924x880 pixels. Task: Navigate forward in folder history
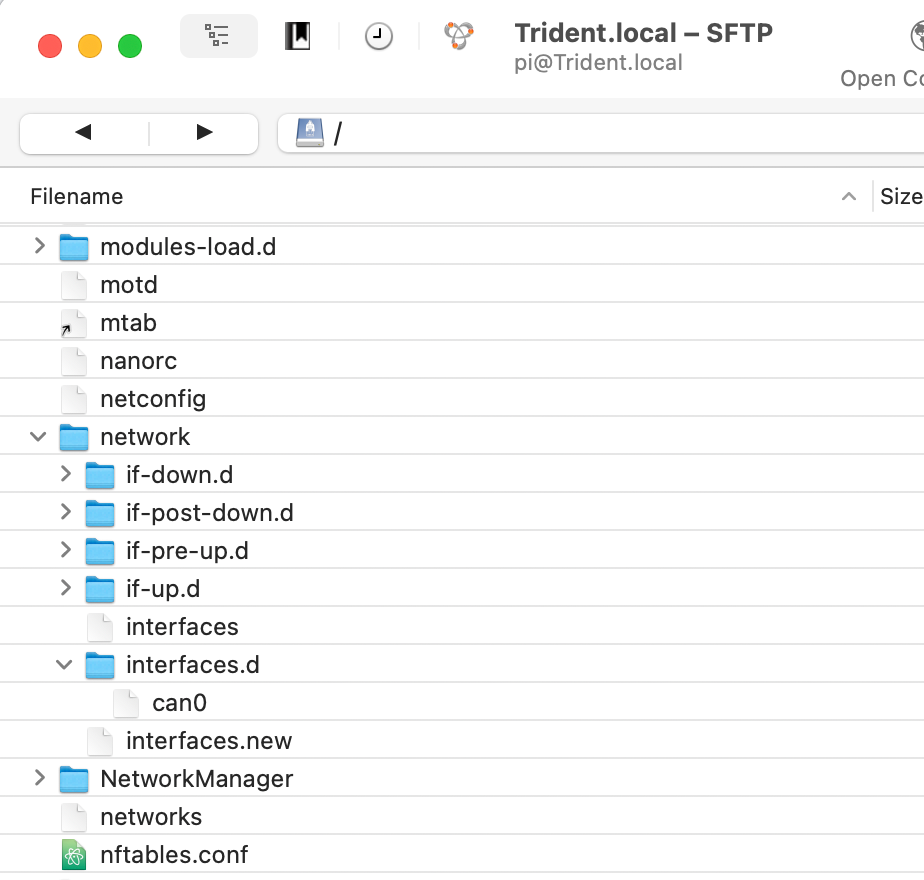click(x=204, y=133)
